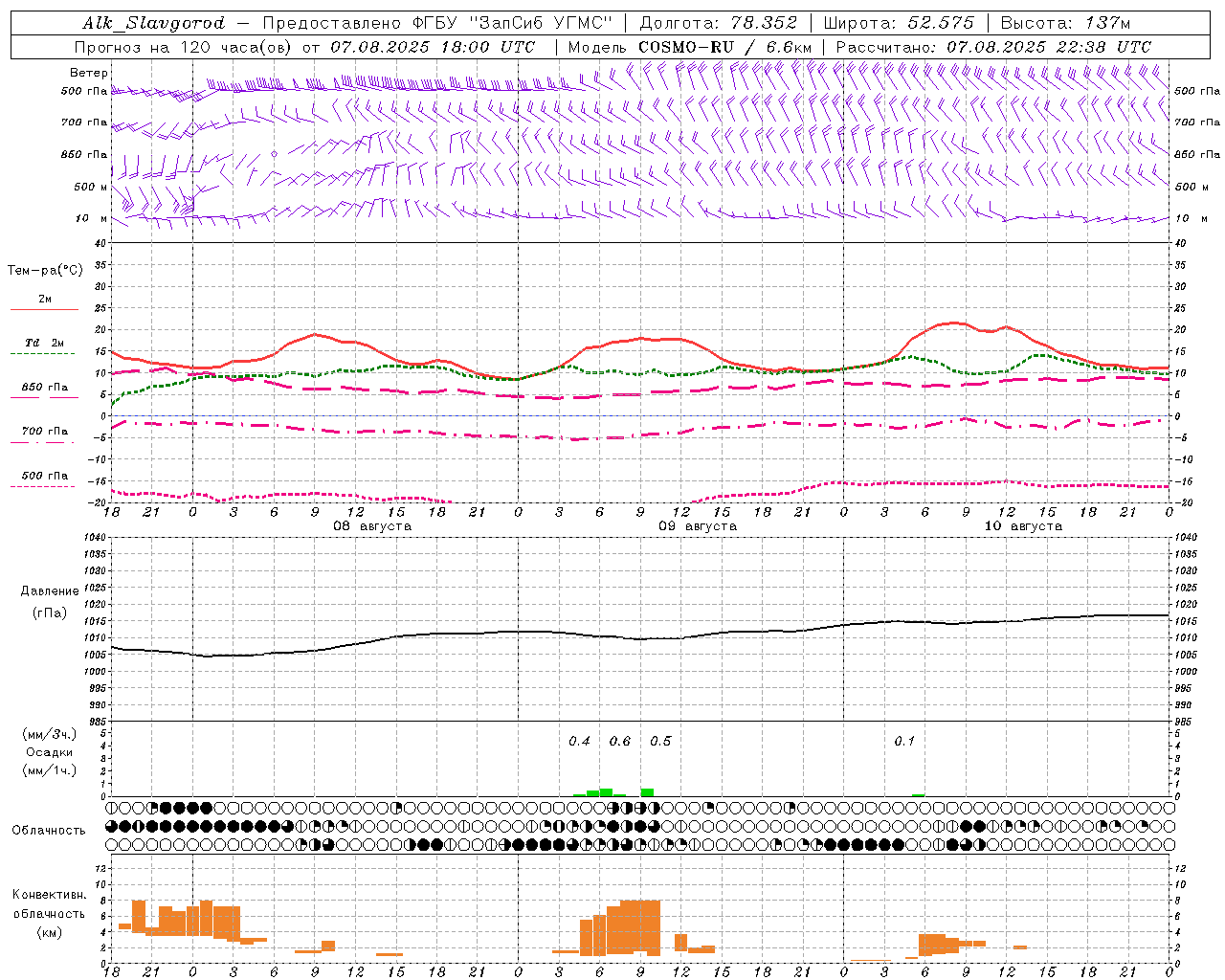
Task: Click the '850 гПа' temperature legend entry
Action: coord(44,391)
